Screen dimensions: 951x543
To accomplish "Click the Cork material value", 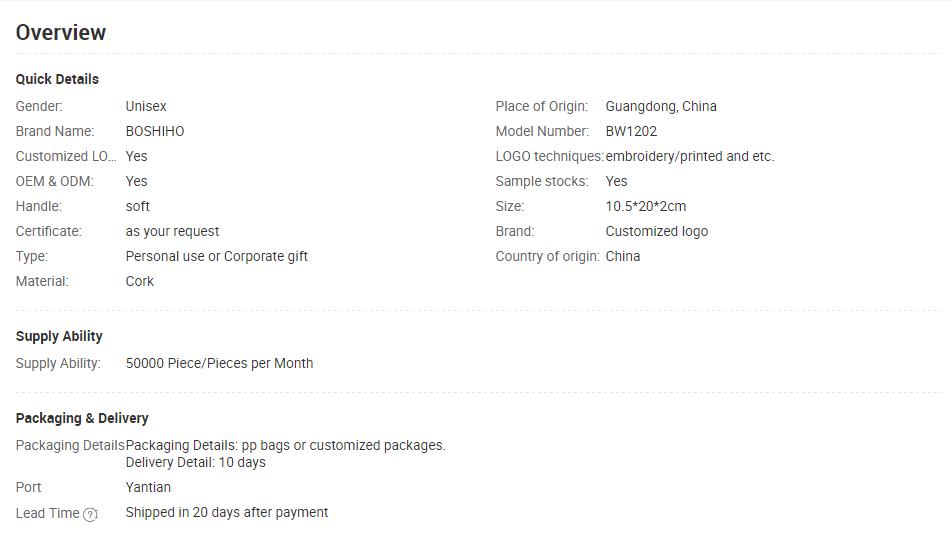I will tap(139, 282).
